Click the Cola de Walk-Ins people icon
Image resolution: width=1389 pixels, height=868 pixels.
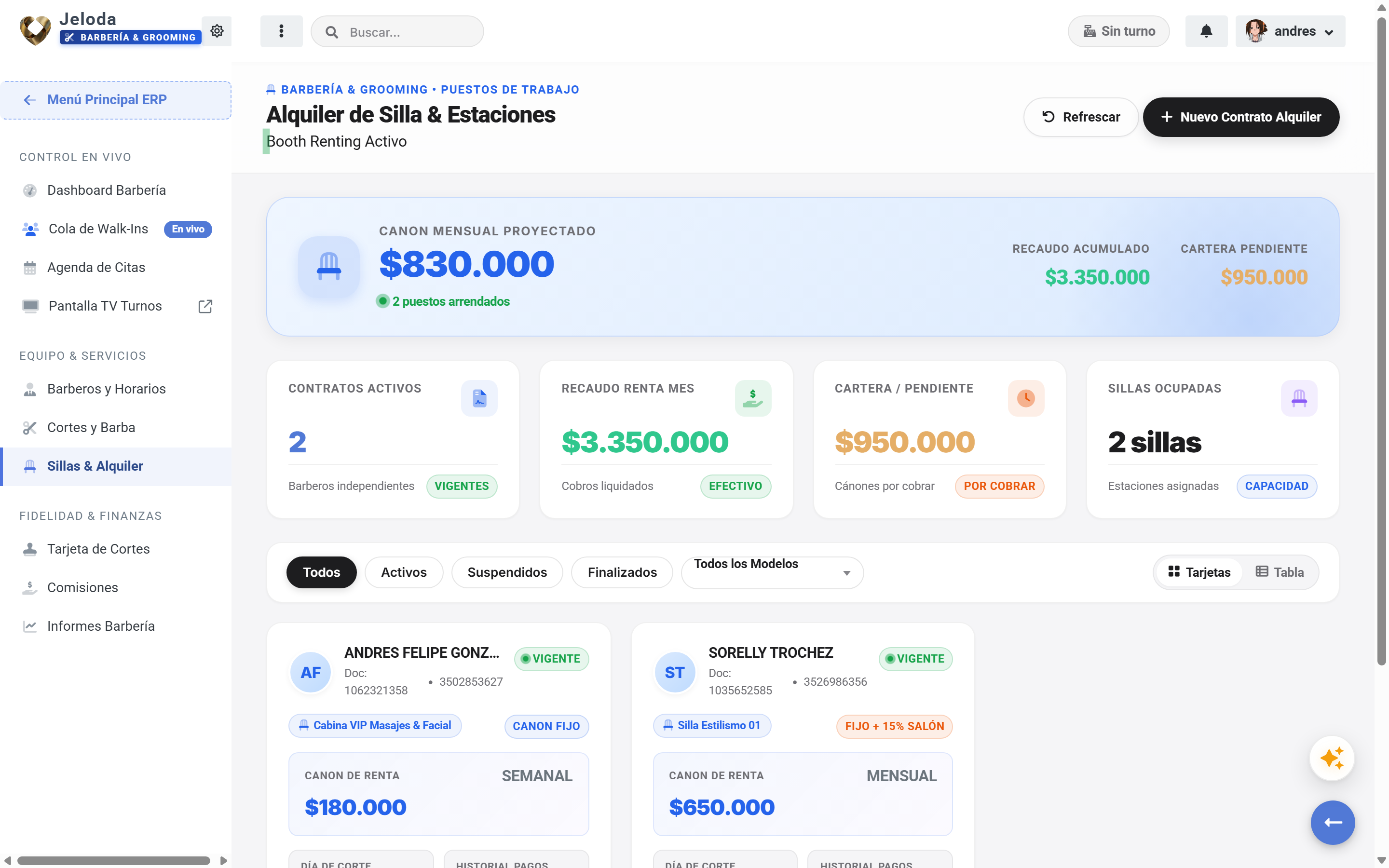pos(30,229)
